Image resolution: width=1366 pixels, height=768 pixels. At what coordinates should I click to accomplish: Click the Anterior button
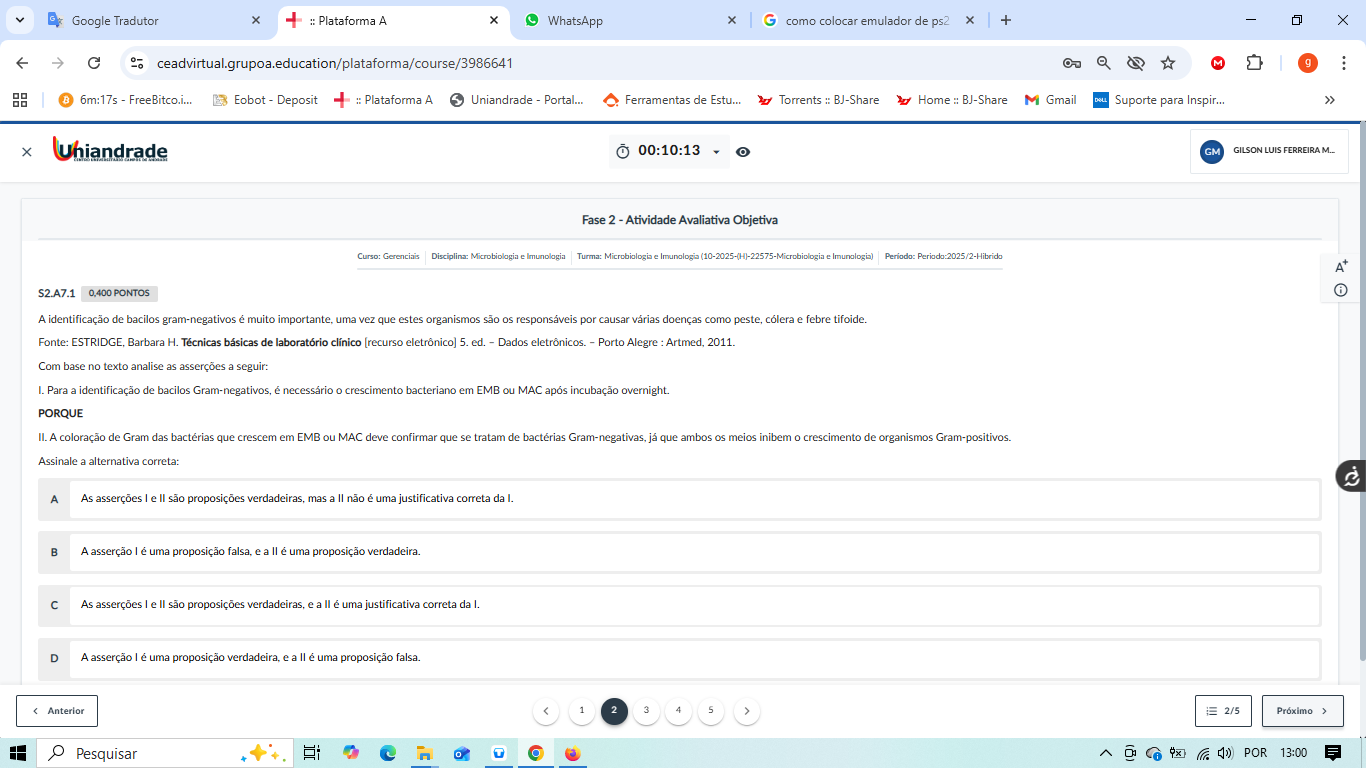(x=57, y=711)
